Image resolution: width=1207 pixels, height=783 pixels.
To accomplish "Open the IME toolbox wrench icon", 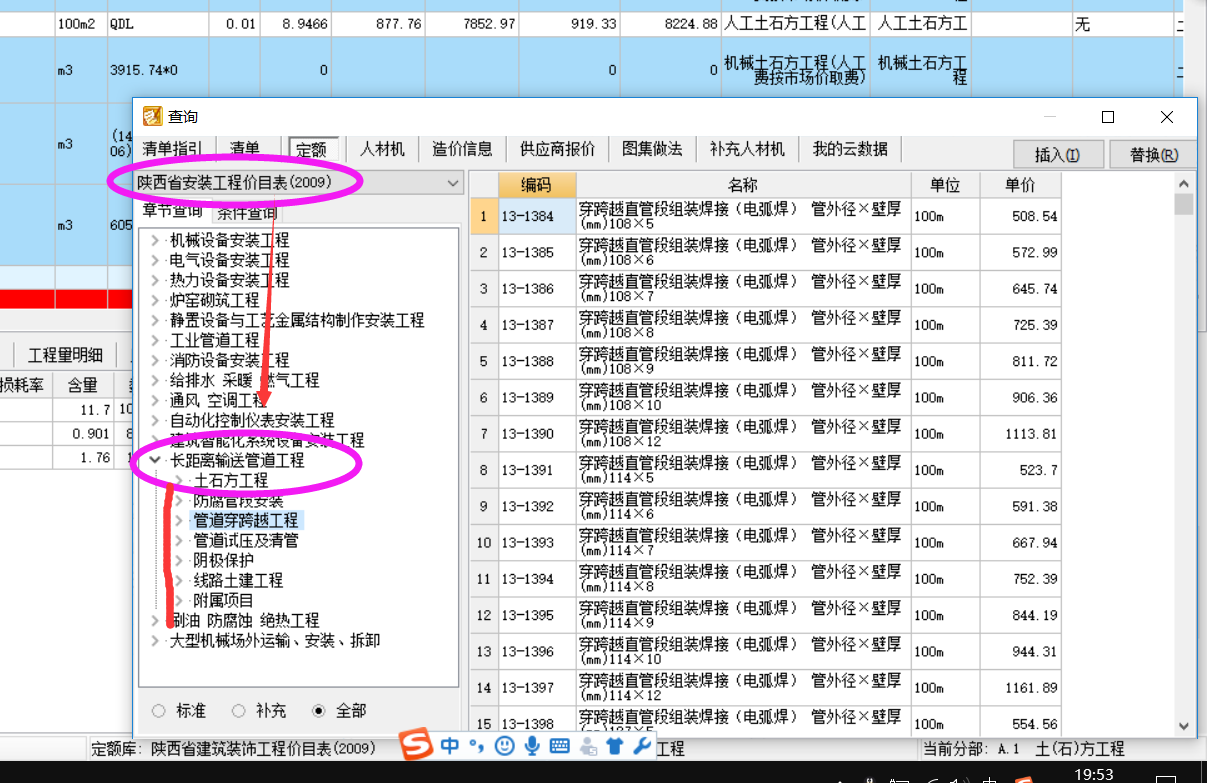I will click(x=642, y=746).
